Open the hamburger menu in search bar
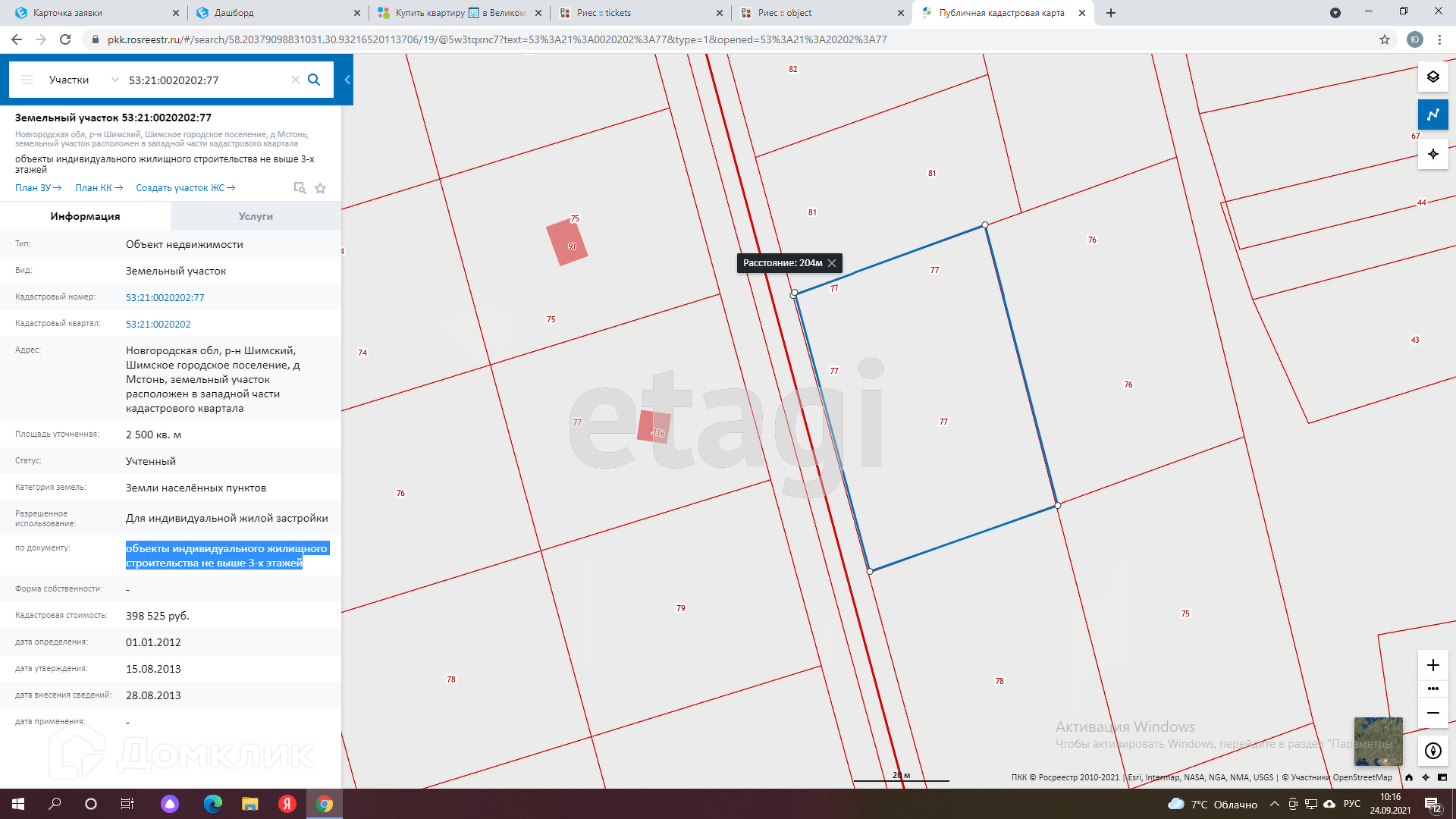Image resolution: width=1456 pixels, height=819 pixels. click(27, 80)
